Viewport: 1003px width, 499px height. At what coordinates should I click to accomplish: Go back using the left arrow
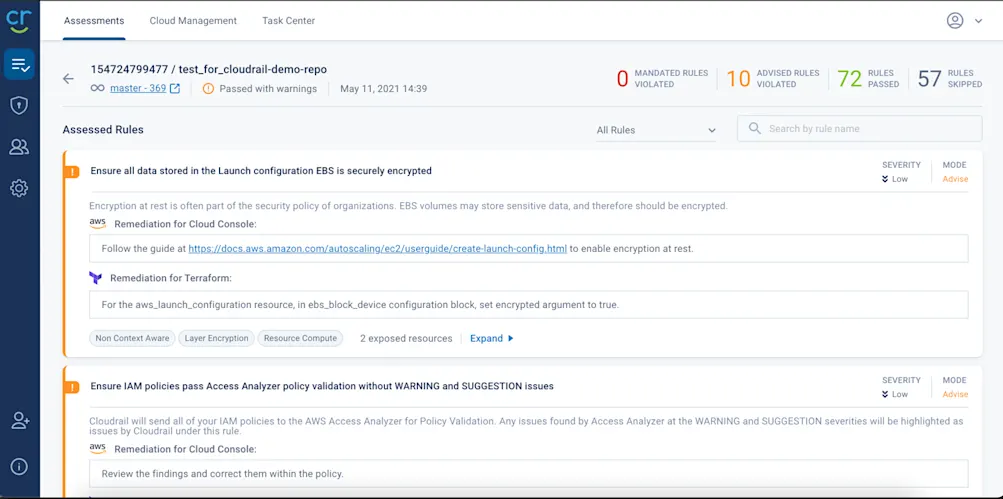pos(68,79)
